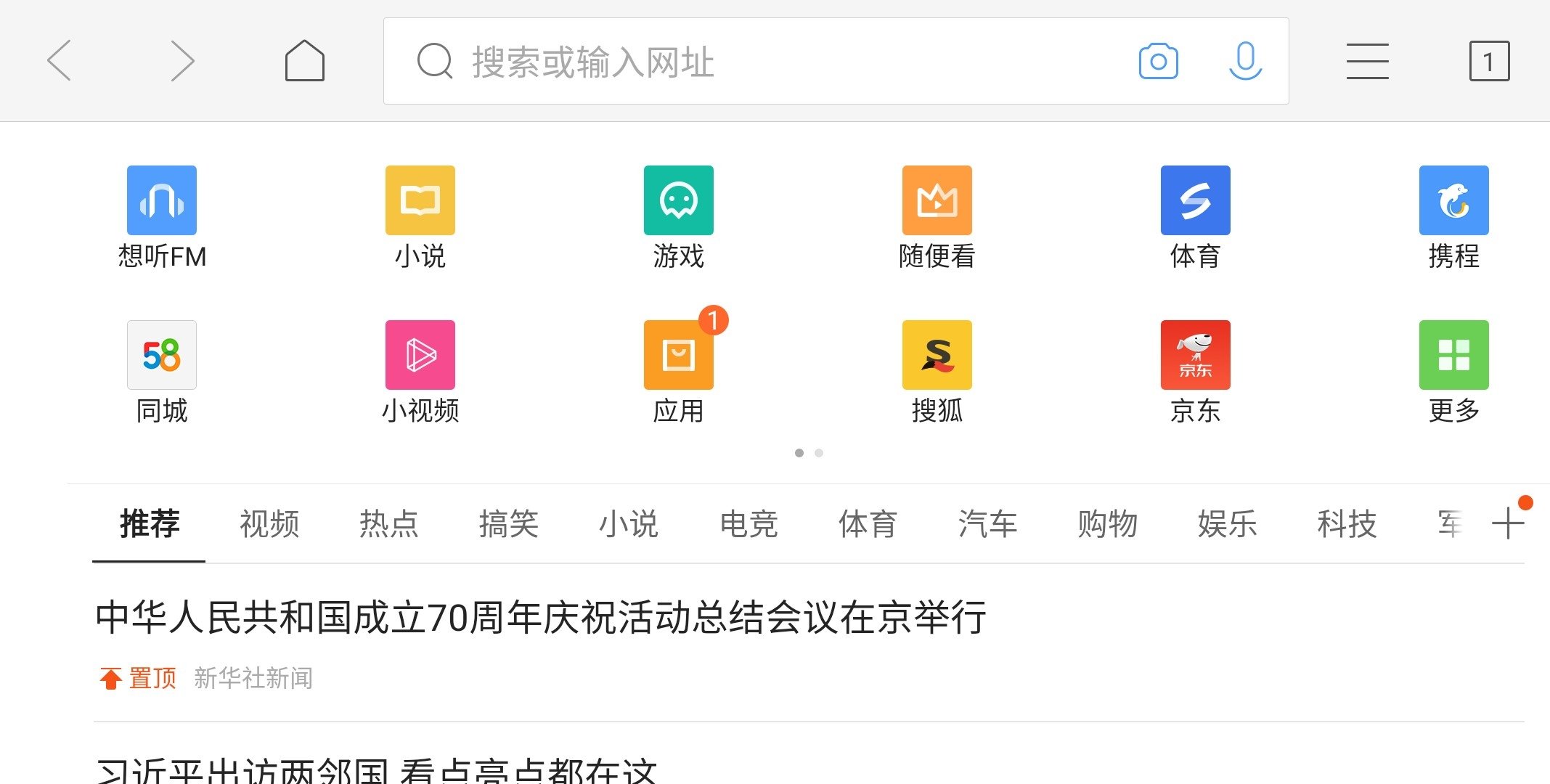Go forward with the right arrow
The height and width of the screenshot is (784, 1550).
click(x=182, y=61)
